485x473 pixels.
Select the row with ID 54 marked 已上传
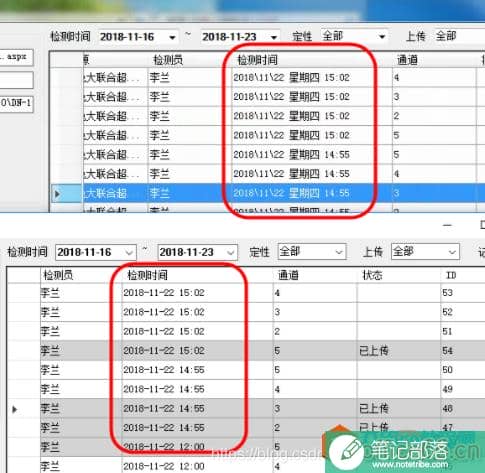tap(246, 351)
